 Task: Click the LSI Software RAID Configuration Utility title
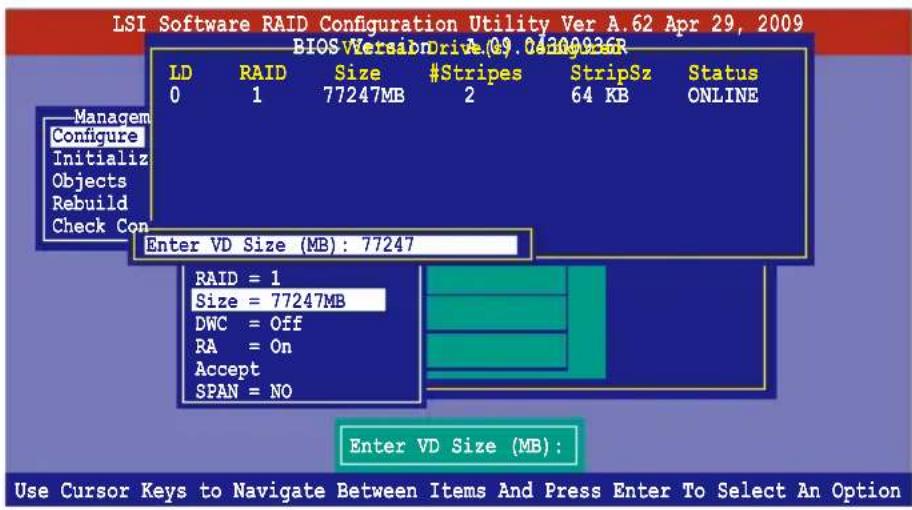click(458, 24)
